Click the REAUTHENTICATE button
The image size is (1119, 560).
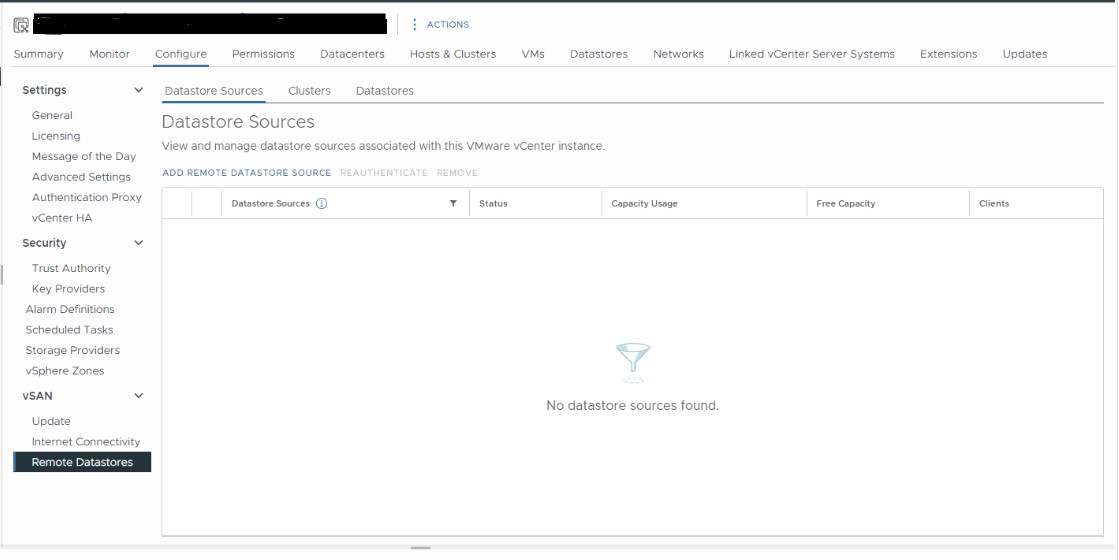pos(384,173)
